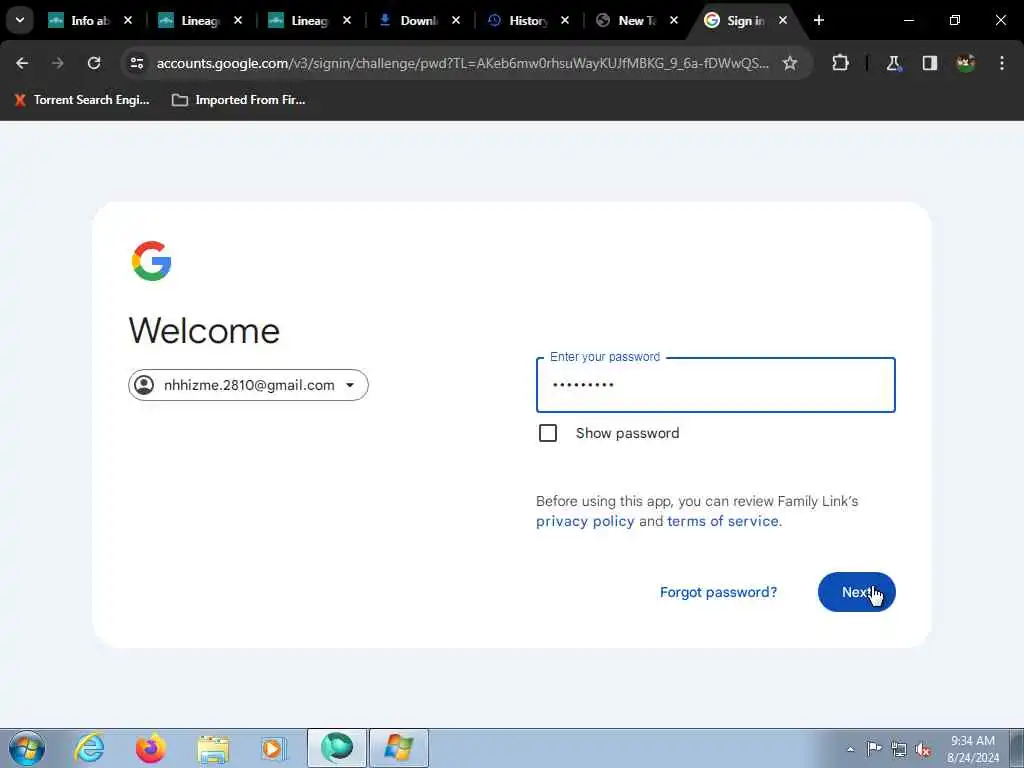Open the privacy policy link
This screenshot has width=1024, height=768.
coord(585,521)
